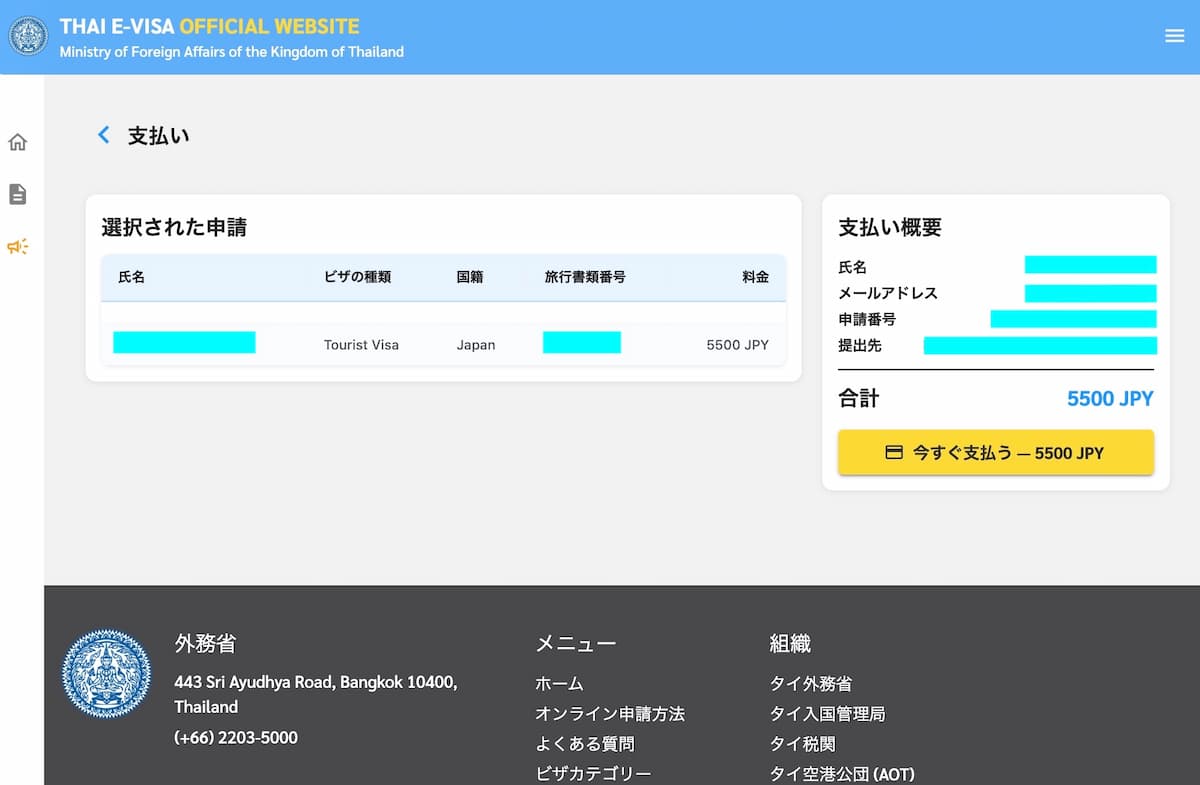
Task: Select the Tourist Visa cell in table
Action: [361, 345]
